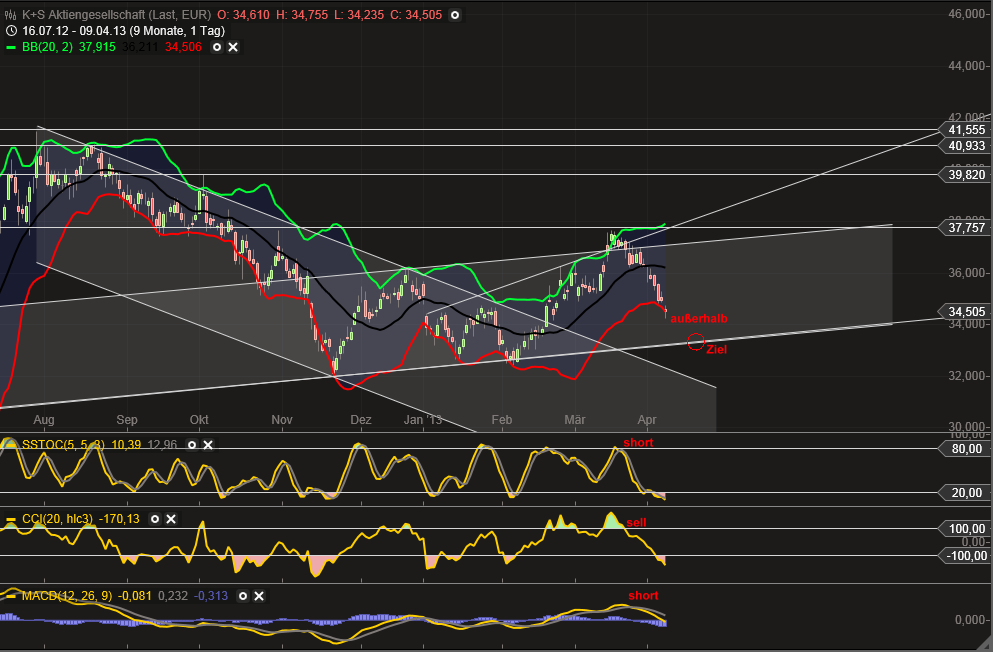The height and width of the screenshot is (652, 993).
Task: Remove the CCI indicator with its X
Action: click(x=171, y=519)
